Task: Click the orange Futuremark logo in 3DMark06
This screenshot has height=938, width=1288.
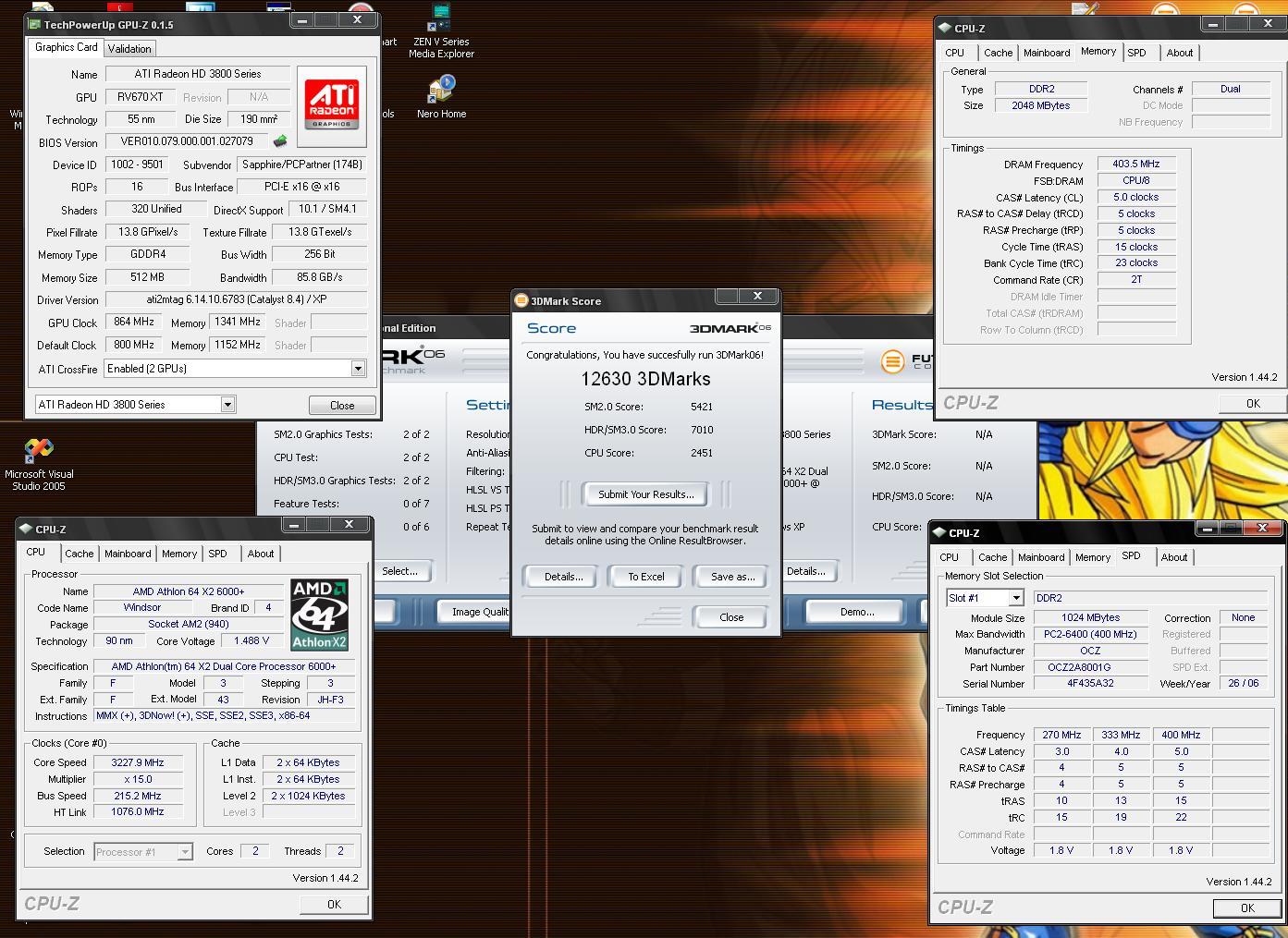Action: pyautogui.click(x=892, y=361)
